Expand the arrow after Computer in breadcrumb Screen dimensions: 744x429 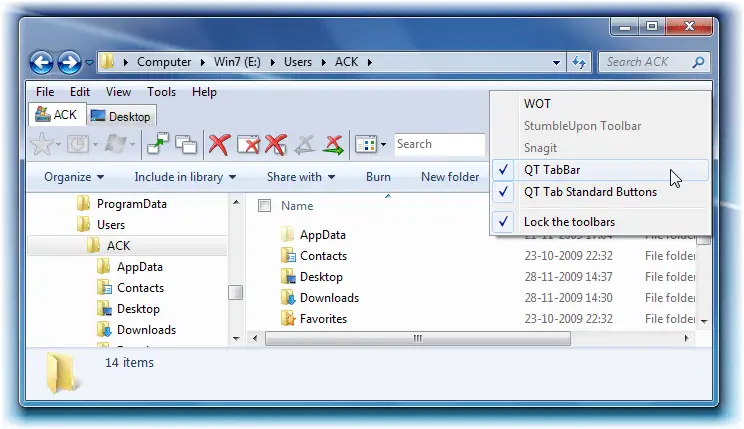click(x=203, y=62)
